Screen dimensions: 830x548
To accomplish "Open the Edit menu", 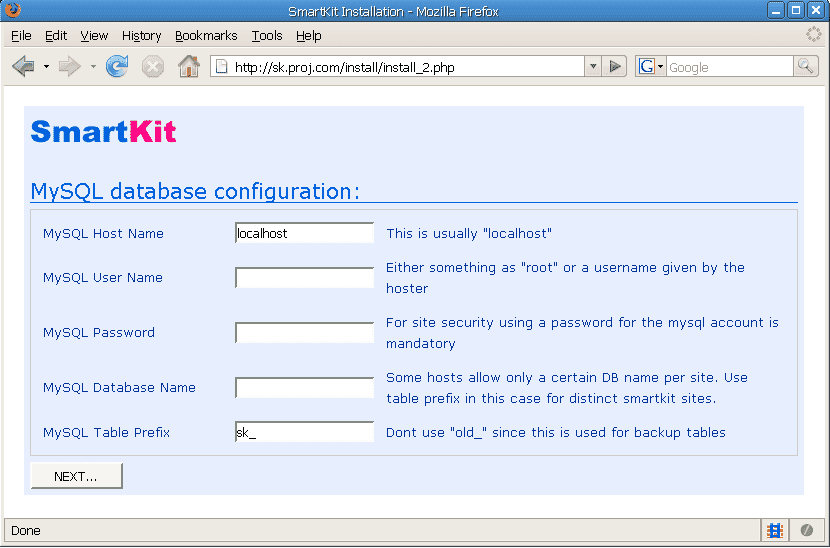I will coord(56,35).
